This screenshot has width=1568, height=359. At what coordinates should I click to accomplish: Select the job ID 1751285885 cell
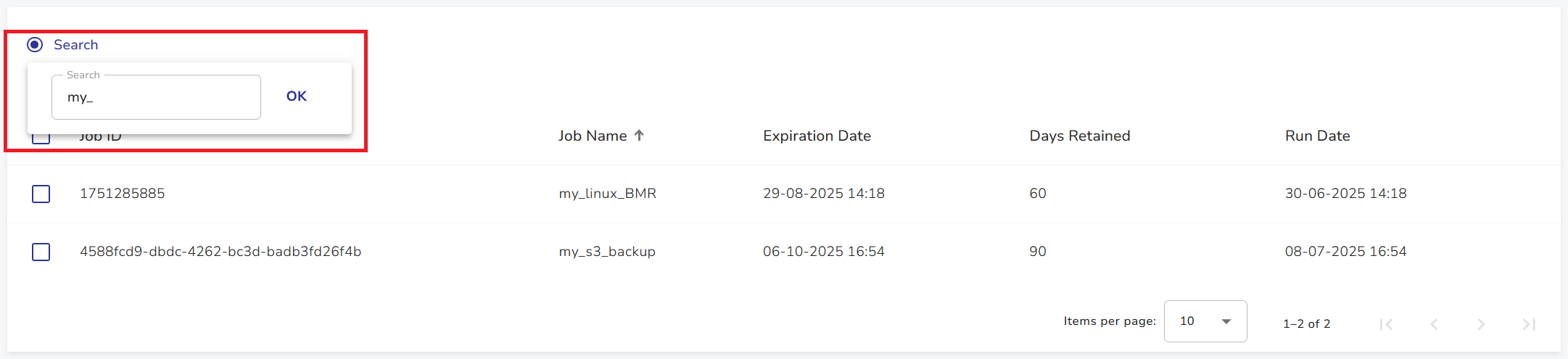[x=123, y=194]
